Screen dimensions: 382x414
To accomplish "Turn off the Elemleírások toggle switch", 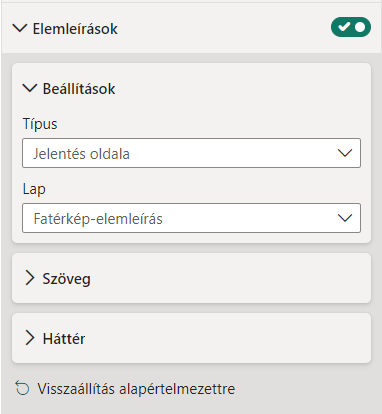I will [351, 27].
